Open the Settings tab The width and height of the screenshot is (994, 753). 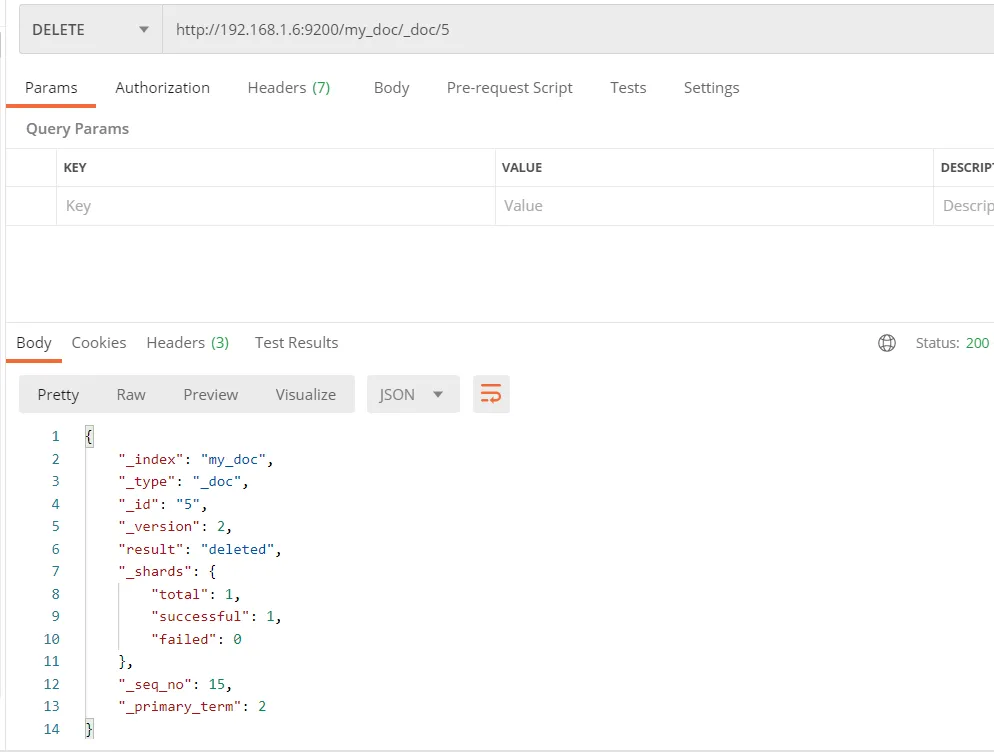click(x=711, y=88)
